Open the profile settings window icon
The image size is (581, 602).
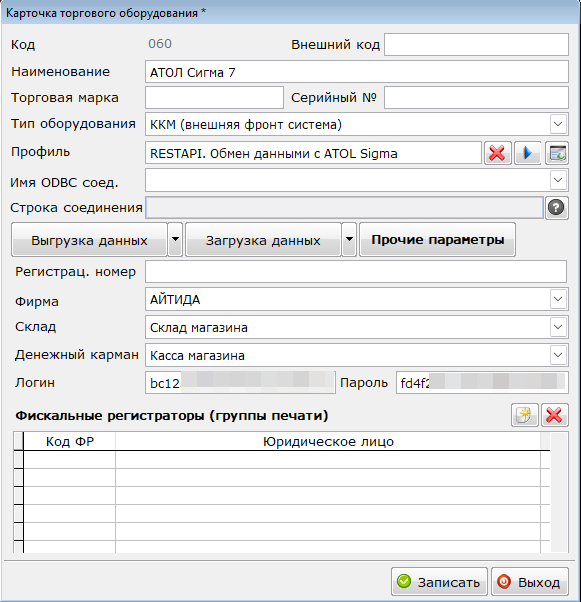click(556, 153)
